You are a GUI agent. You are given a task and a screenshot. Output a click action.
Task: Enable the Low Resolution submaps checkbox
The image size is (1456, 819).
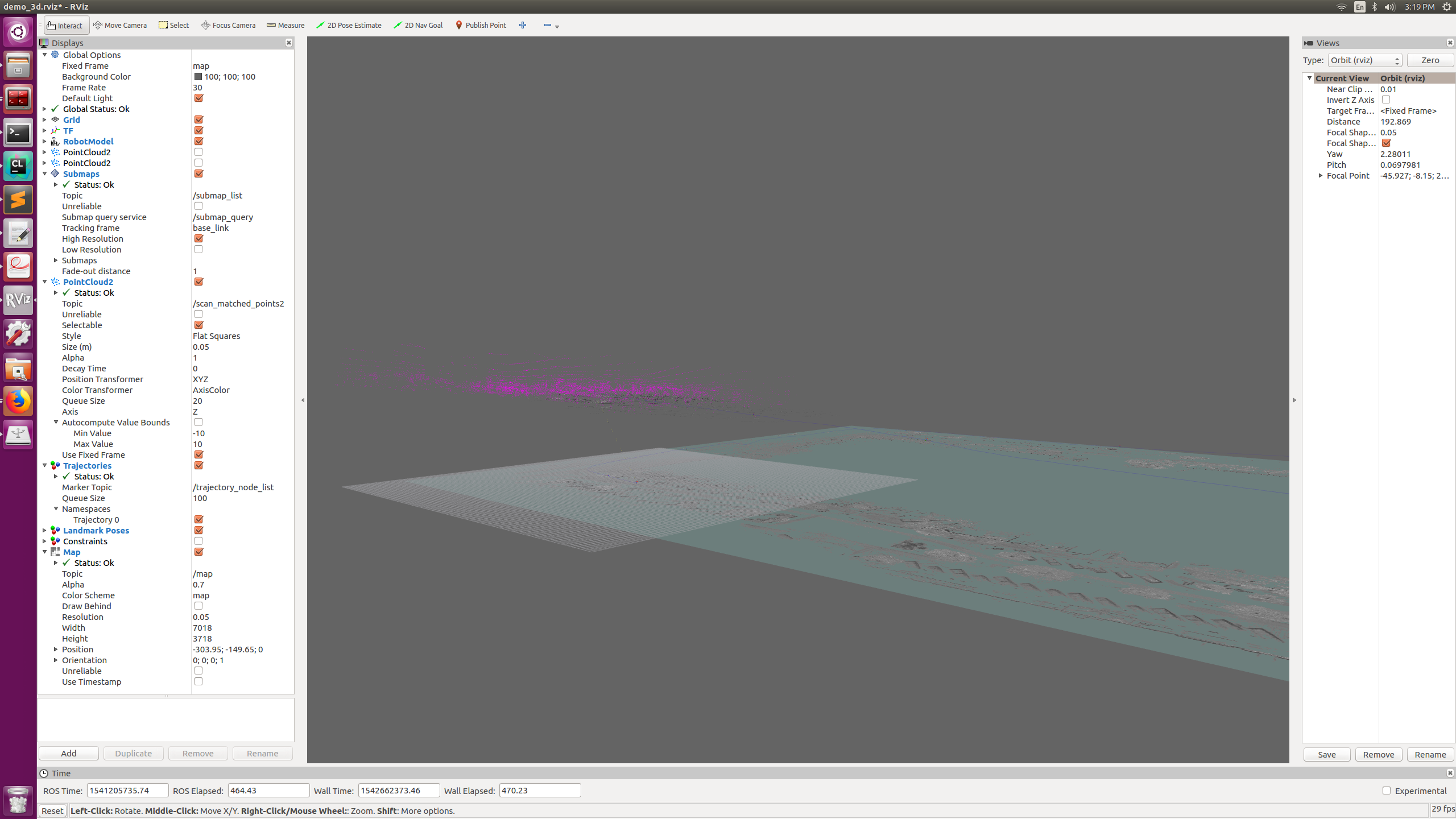[198, 249]
